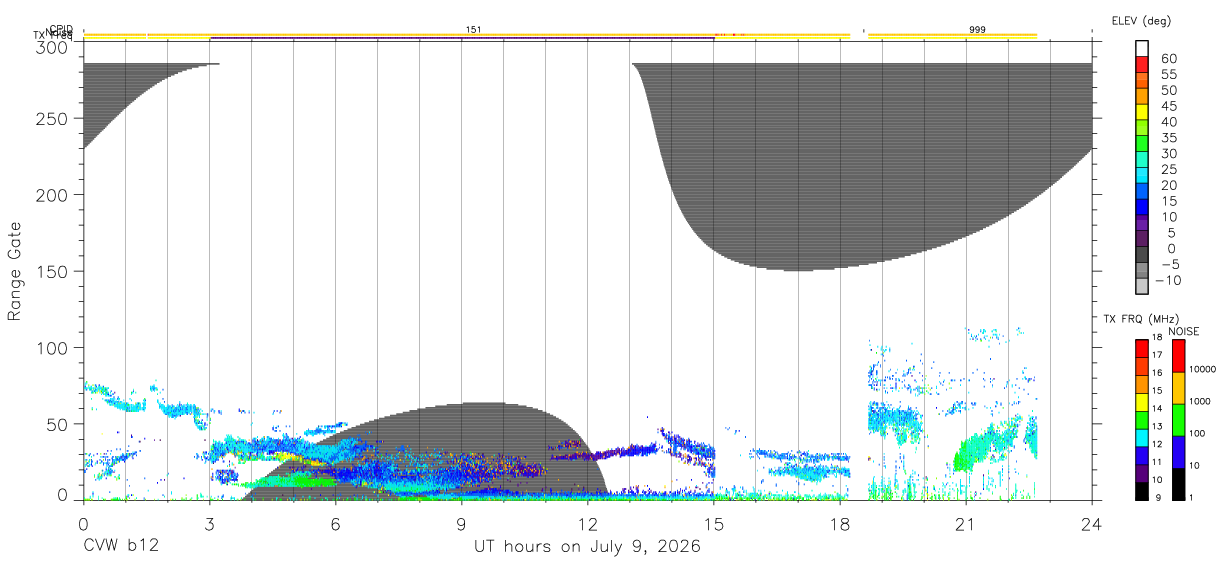Click the 'Range Gate' y-axis label
This screenshot has height=567, width=1228.
[x=15, y=271]
